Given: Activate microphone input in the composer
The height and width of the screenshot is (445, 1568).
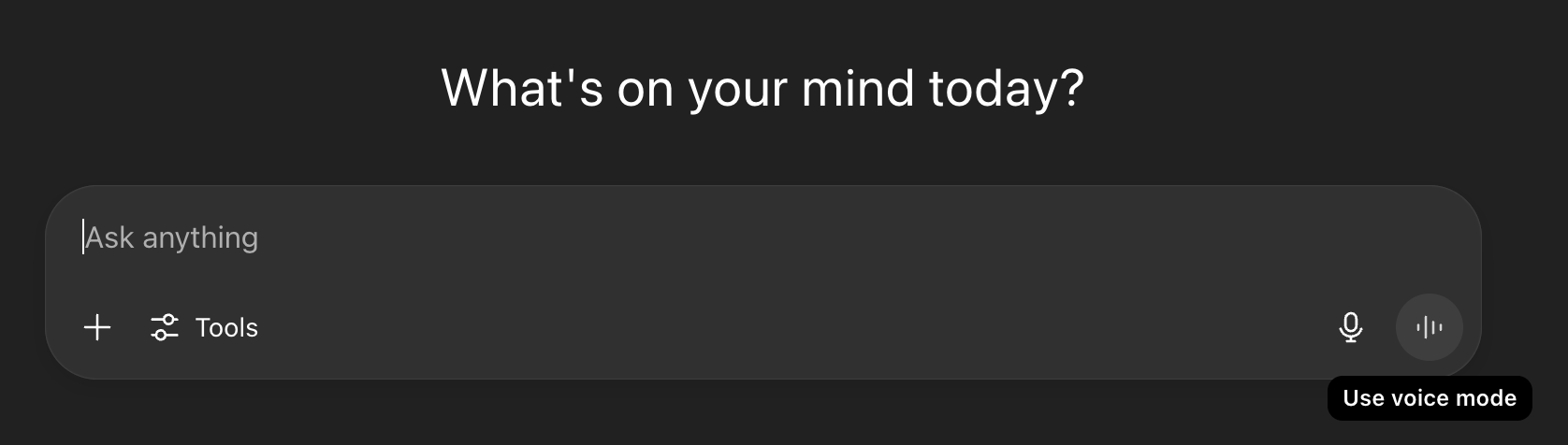Looking at the screenshot, I should tap(1350, 327).
